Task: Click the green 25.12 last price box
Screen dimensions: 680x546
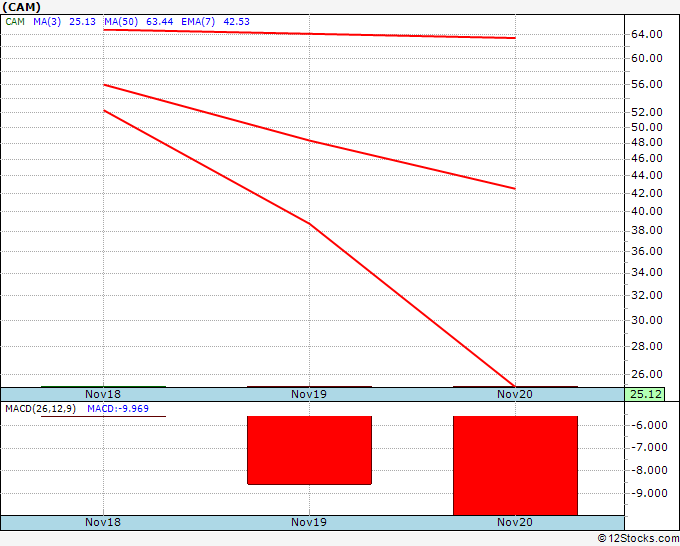Action: [x=644, y=394]
